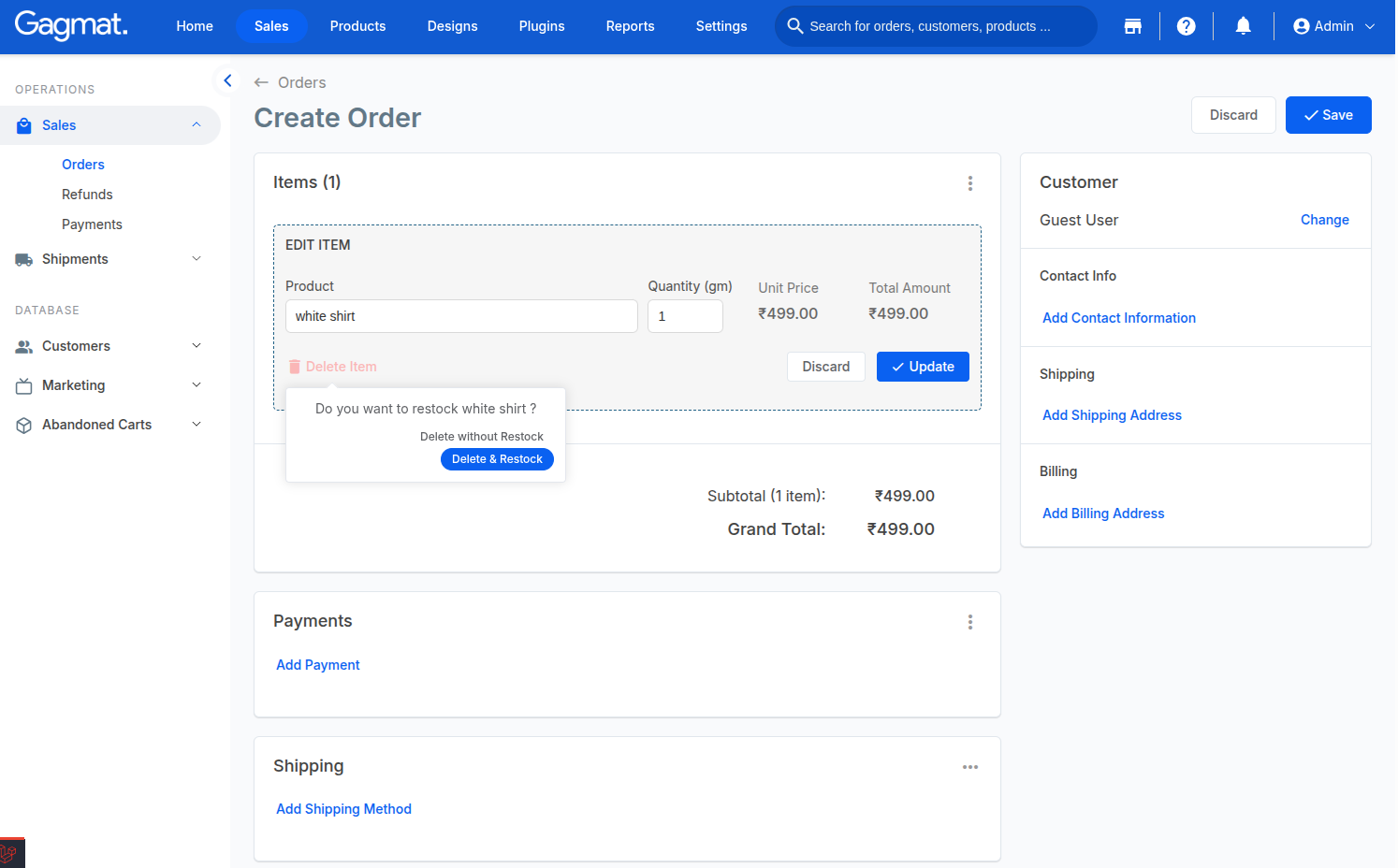The height and width of the screenshot is (868, 1398).
Task: Open the Designs top menu
Action: pyautogui.click(x=453, y=26)
